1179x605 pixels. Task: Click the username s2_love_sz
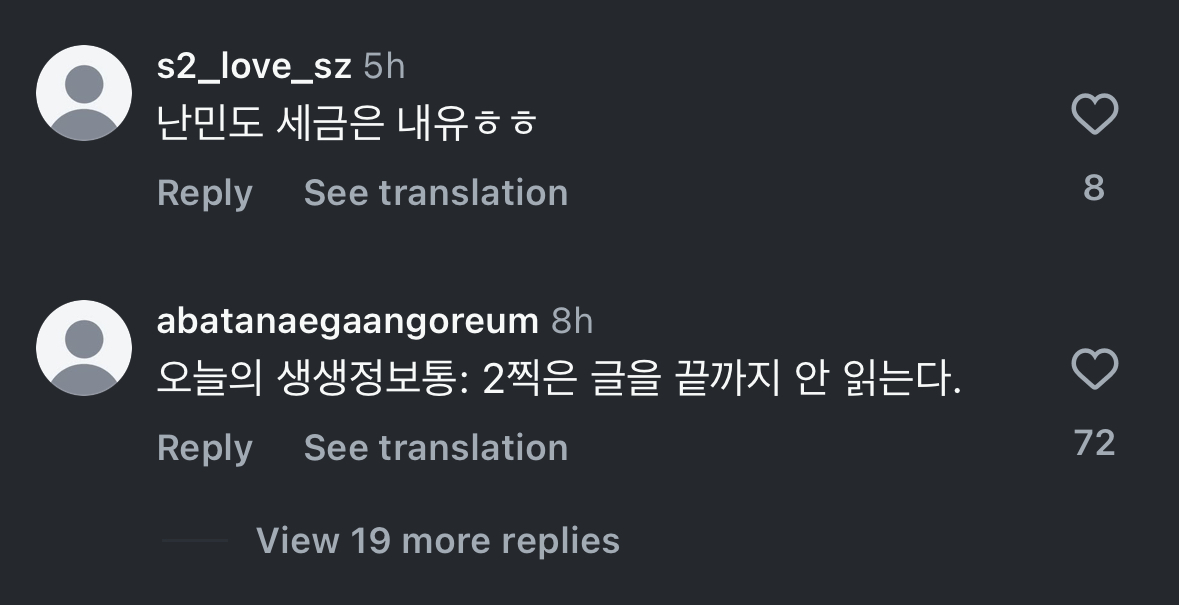click(x=254, y=67)
